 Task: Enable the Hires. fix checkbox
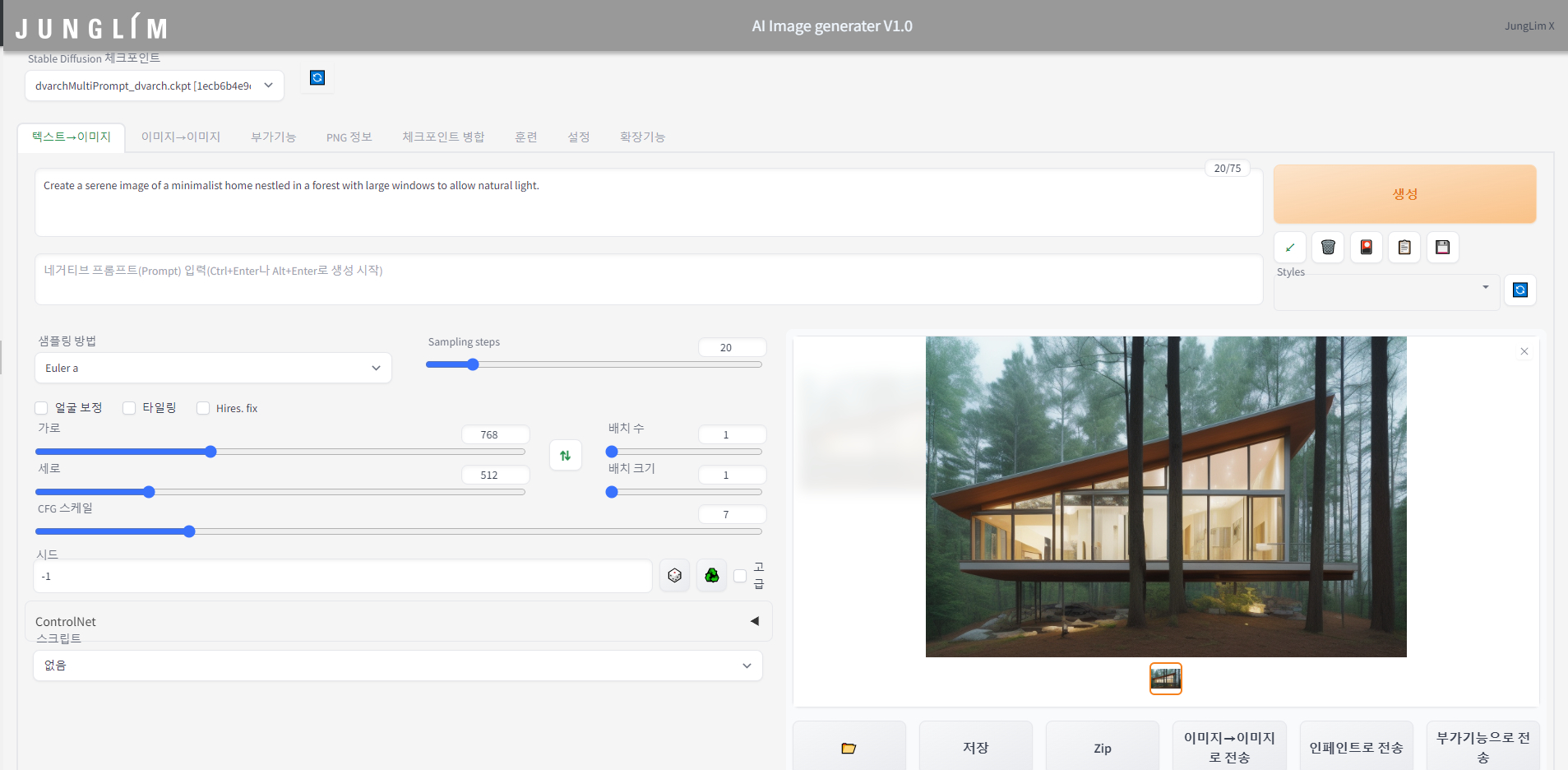click(x=203, y=408)
